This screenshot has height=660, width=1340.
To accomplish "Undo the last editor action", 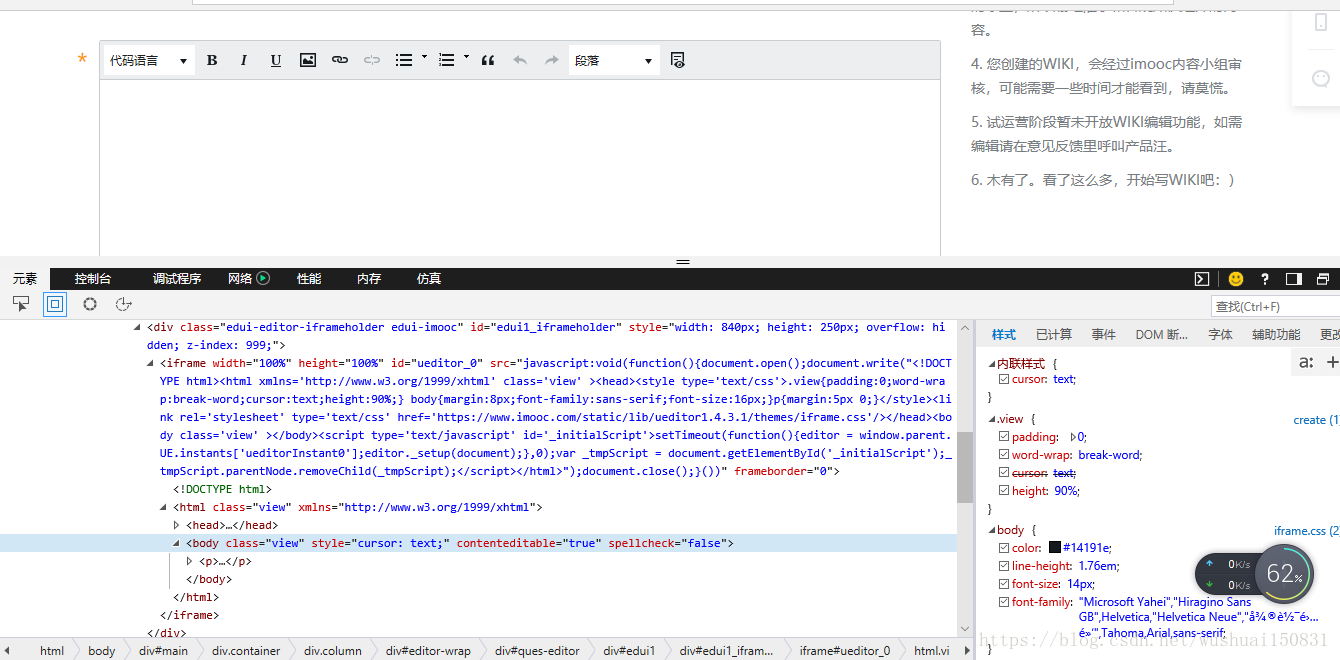I will 520,61.
